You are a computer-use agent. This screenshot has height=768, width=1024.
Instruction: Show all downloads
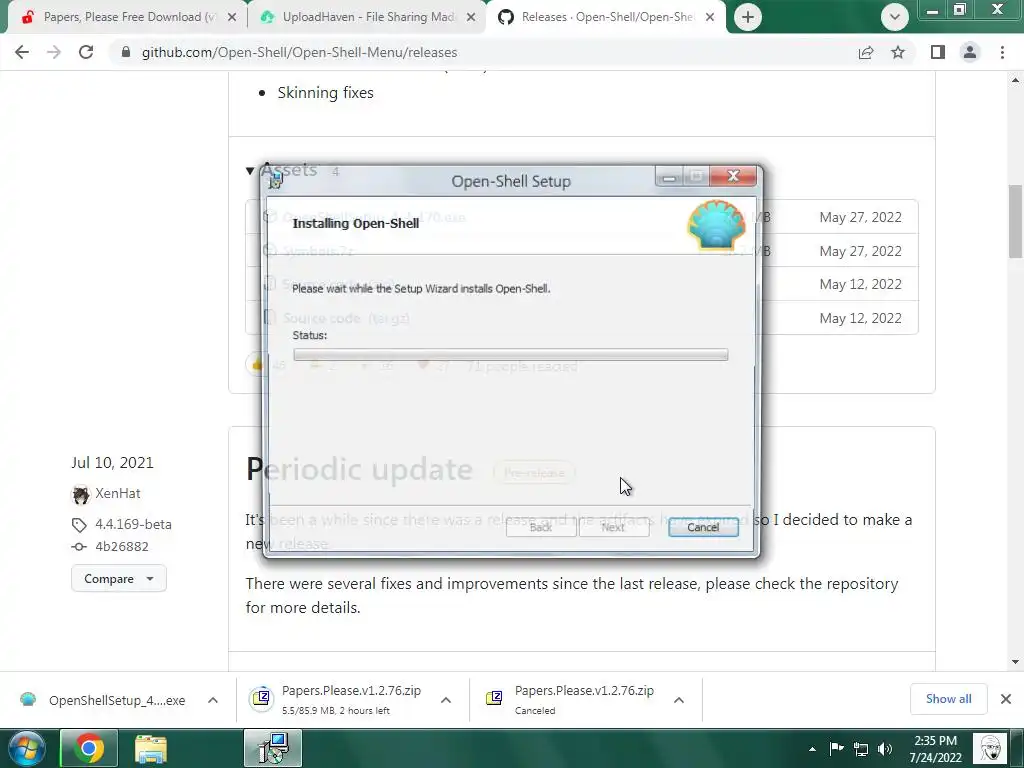point(948,699)
